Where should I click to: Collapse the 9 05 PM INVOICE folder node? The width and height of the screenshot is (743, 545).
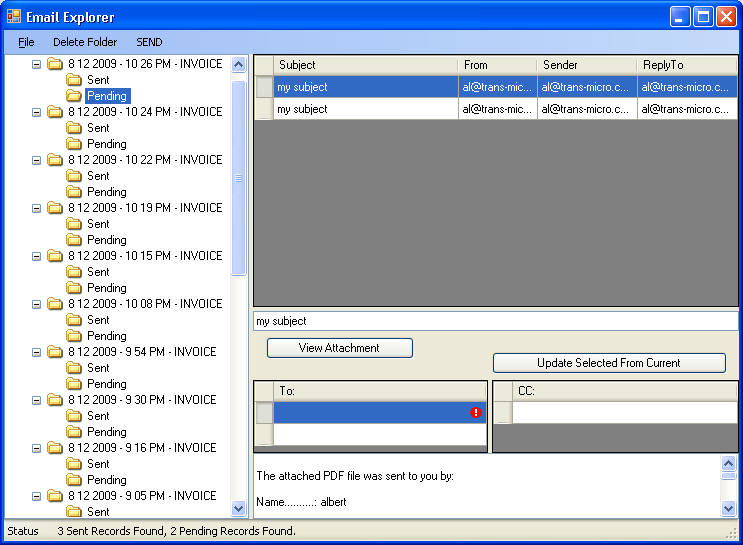pyautogui.click(x=36, y=496)
